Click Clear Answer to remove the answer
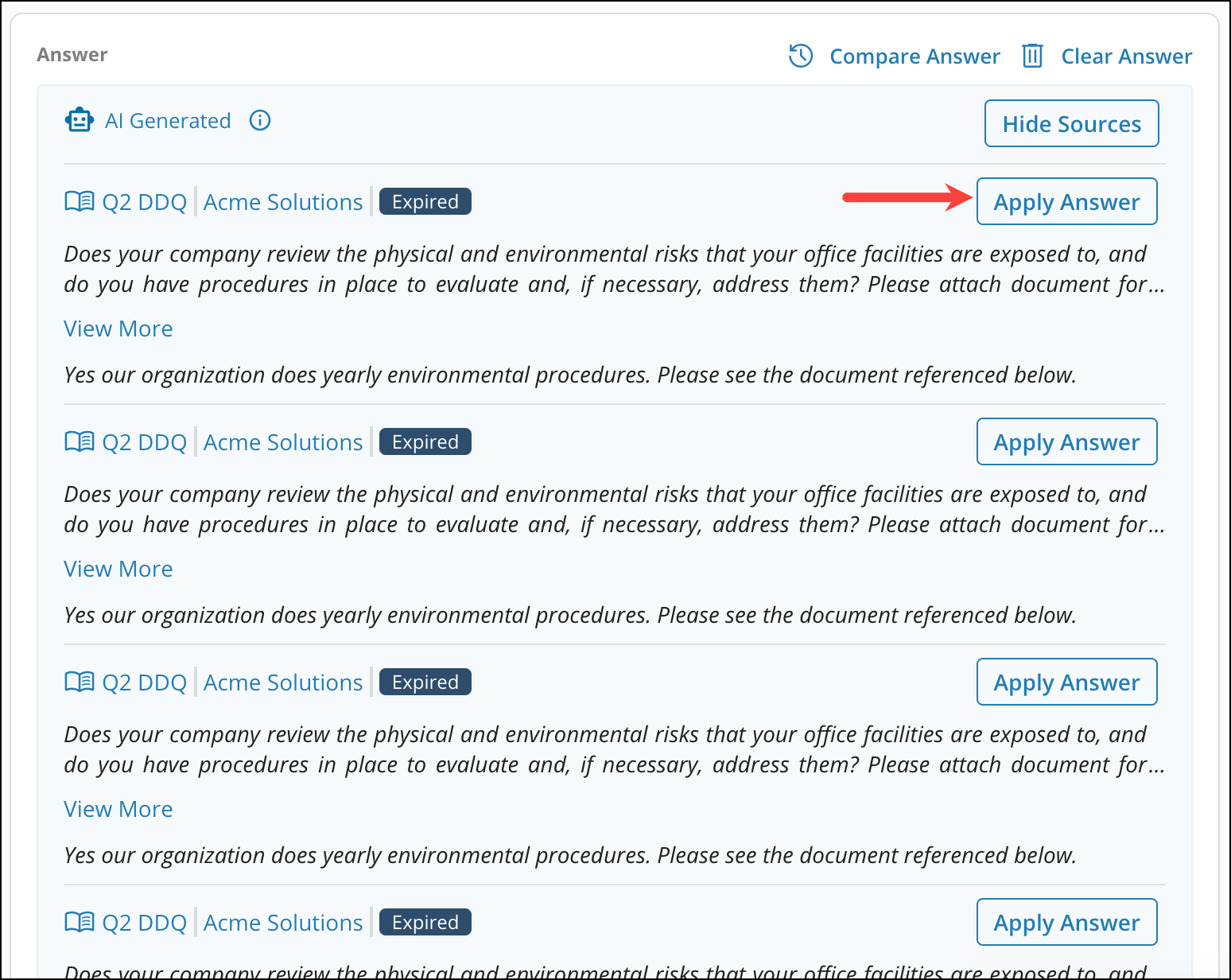The height and width of the screenshot is (980, 1231). point(1127,56)
